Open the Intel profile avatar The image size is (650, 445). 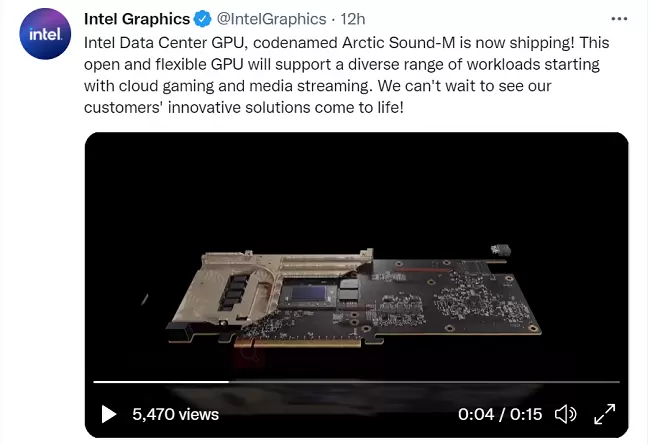[x=45, y=34]
